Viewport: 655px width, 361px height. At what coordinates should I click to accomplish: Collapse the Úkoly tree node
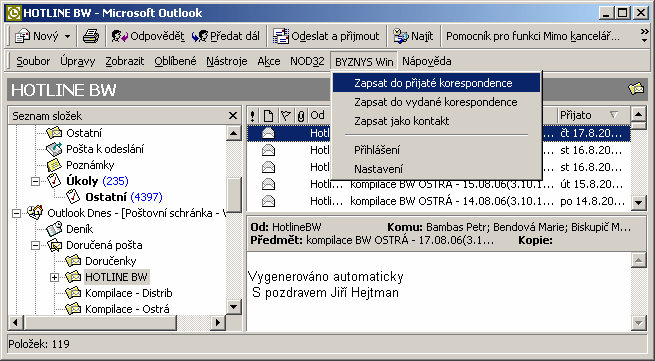point(36,181)
